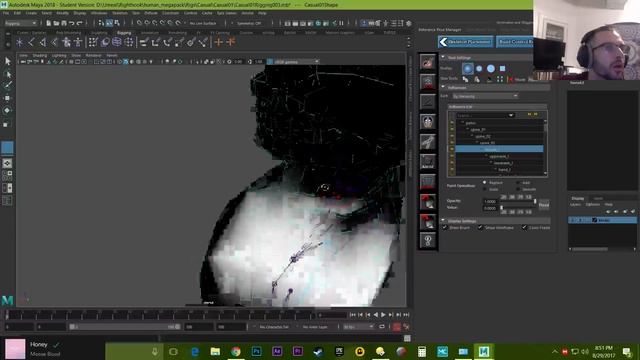Viewport: 640px width, 360px height.
Task: Click the Skeleton Placement button
Action: click(466, 42)
